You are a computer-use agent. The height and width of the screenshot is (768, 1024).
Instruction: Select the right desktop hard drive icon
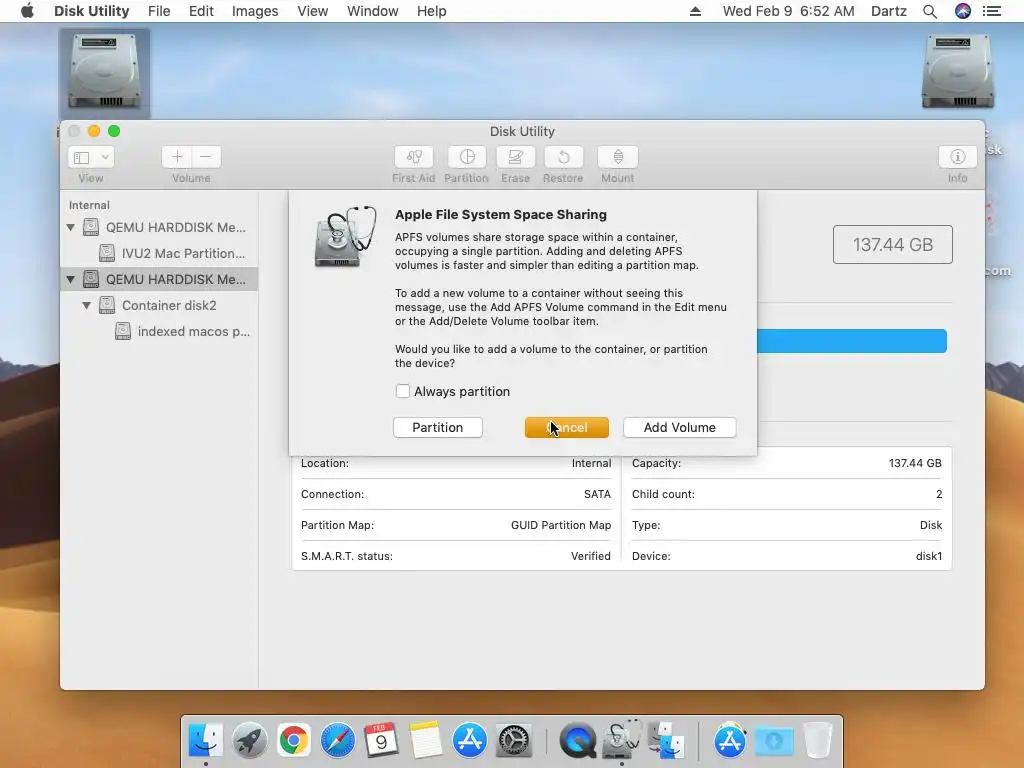958,71
